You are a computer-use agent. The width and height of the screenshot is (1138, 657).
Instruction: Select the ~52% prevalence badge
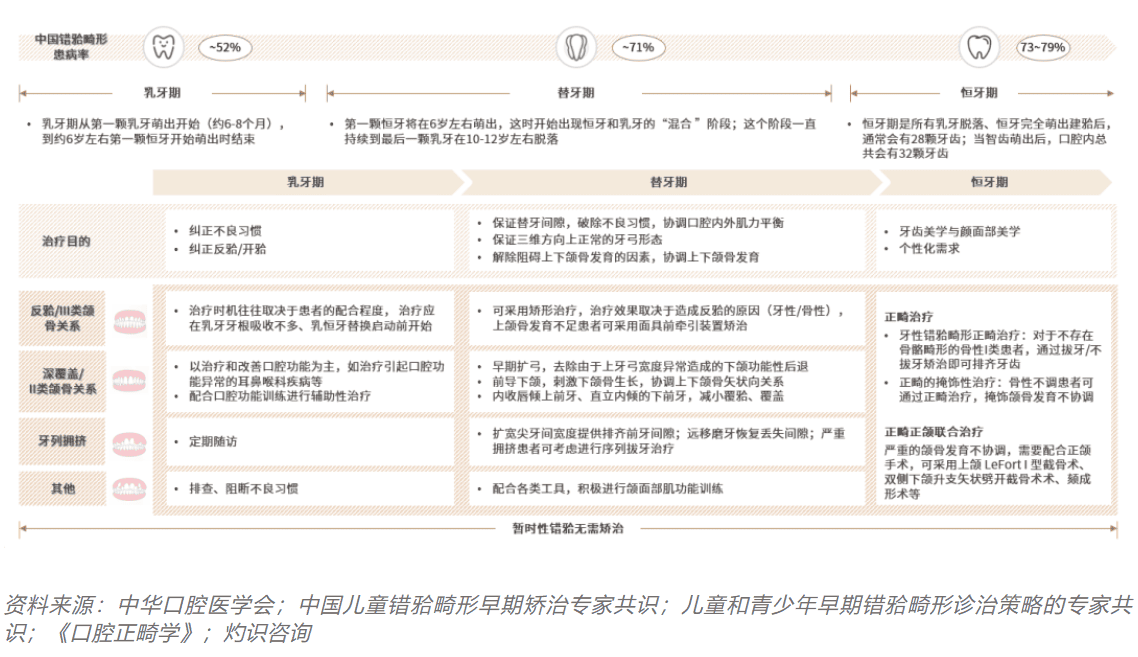[x=223, y=47]
